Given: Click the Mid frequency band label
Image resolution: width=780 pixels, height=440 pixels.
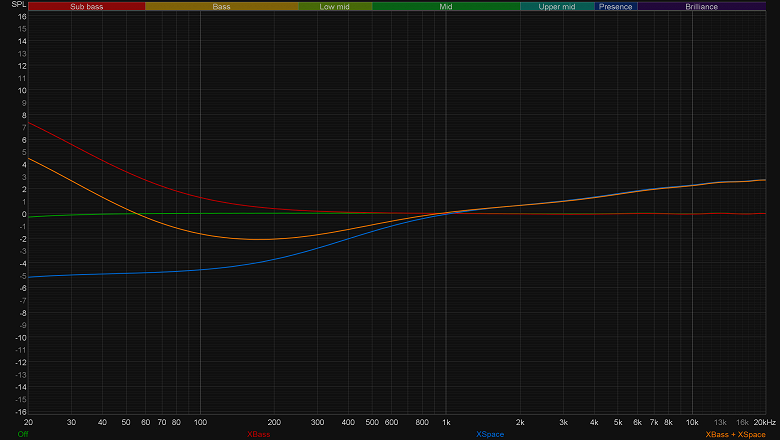Looking at the screenshot, I should tap(446, 6).
